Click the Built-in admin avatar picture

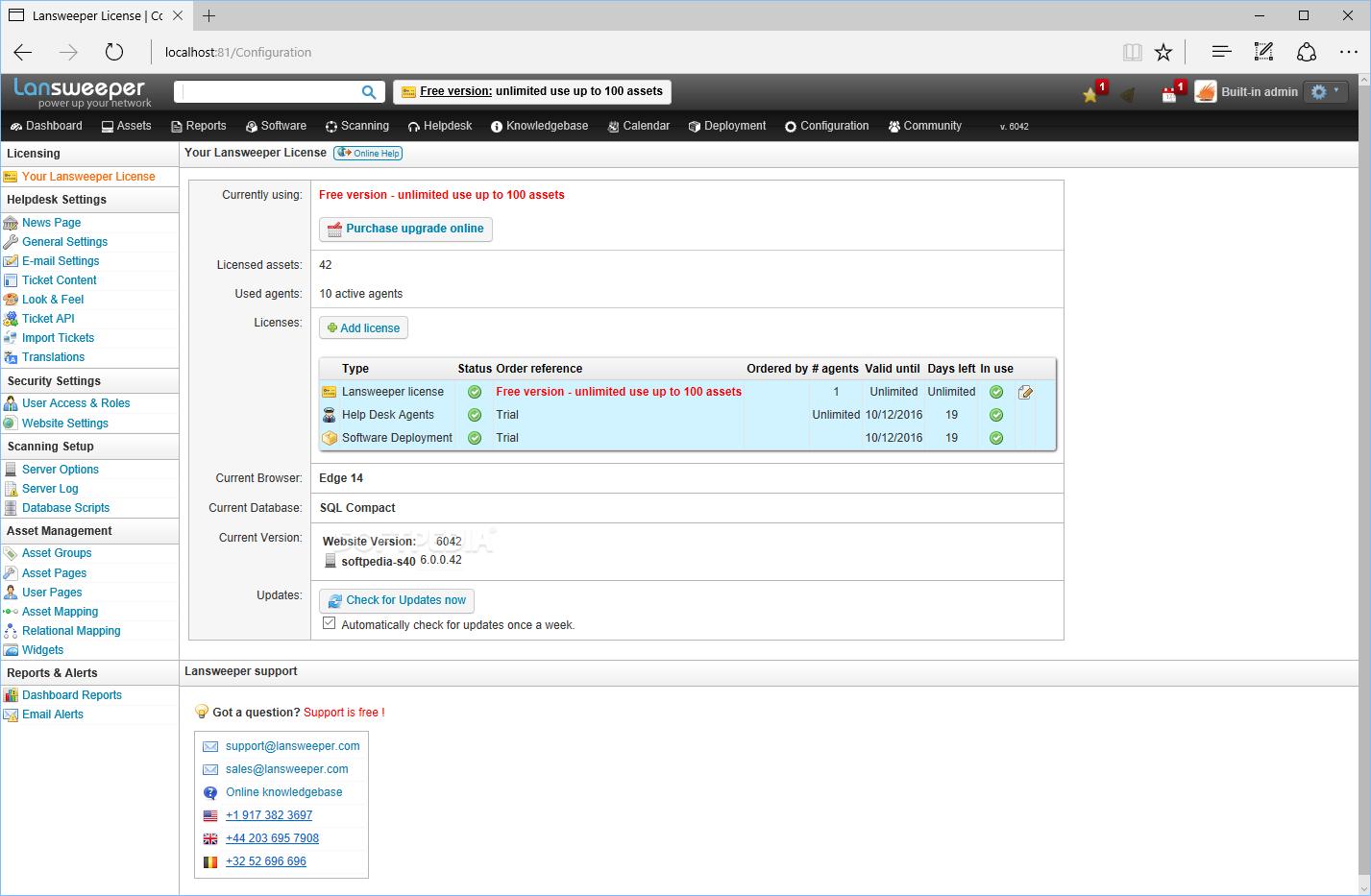click(1206, 92)
